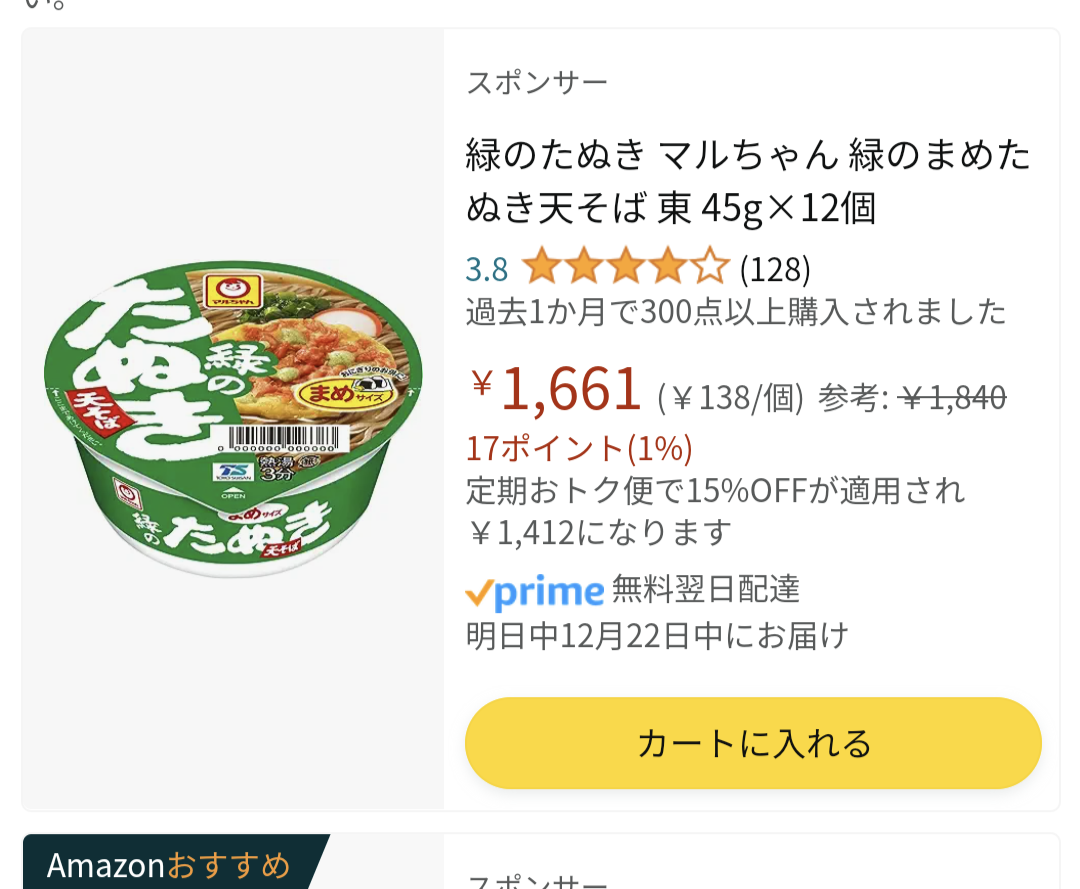
Task: Click the 無料翌日配達 delivery text
Action: point(706,589)
